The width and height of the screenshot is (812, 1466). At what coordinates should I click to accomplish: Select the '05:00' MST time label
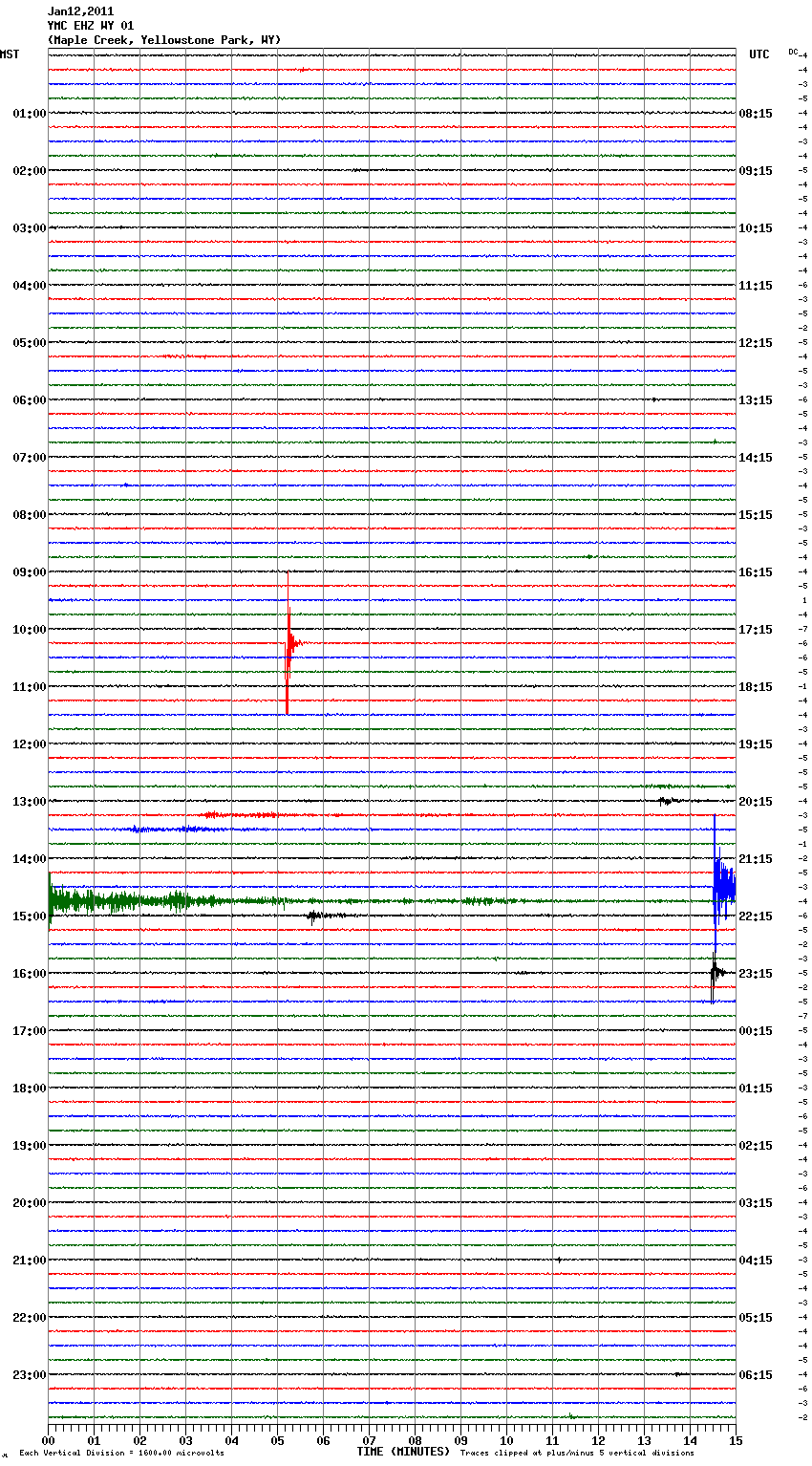[30, 343]
